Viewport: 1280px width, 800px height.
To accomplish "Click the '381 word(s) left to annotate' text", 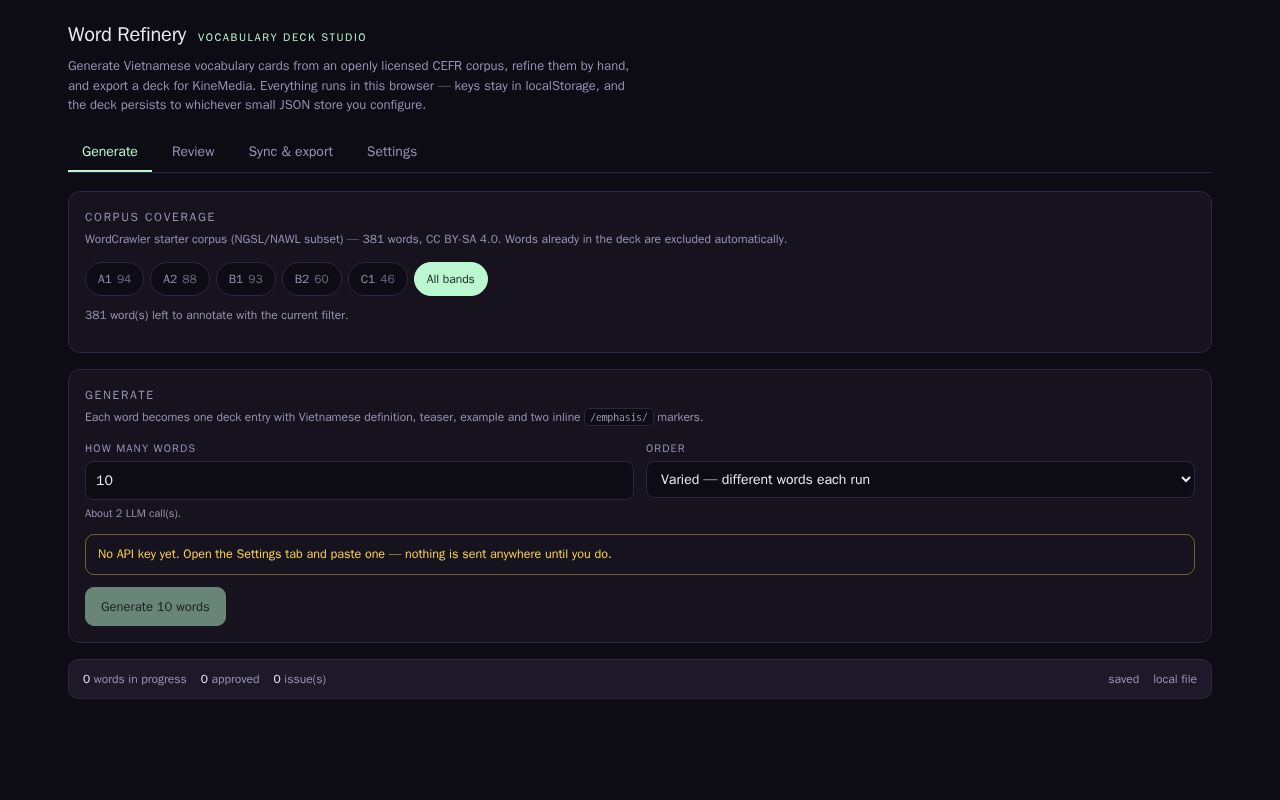I will point(217,315).
